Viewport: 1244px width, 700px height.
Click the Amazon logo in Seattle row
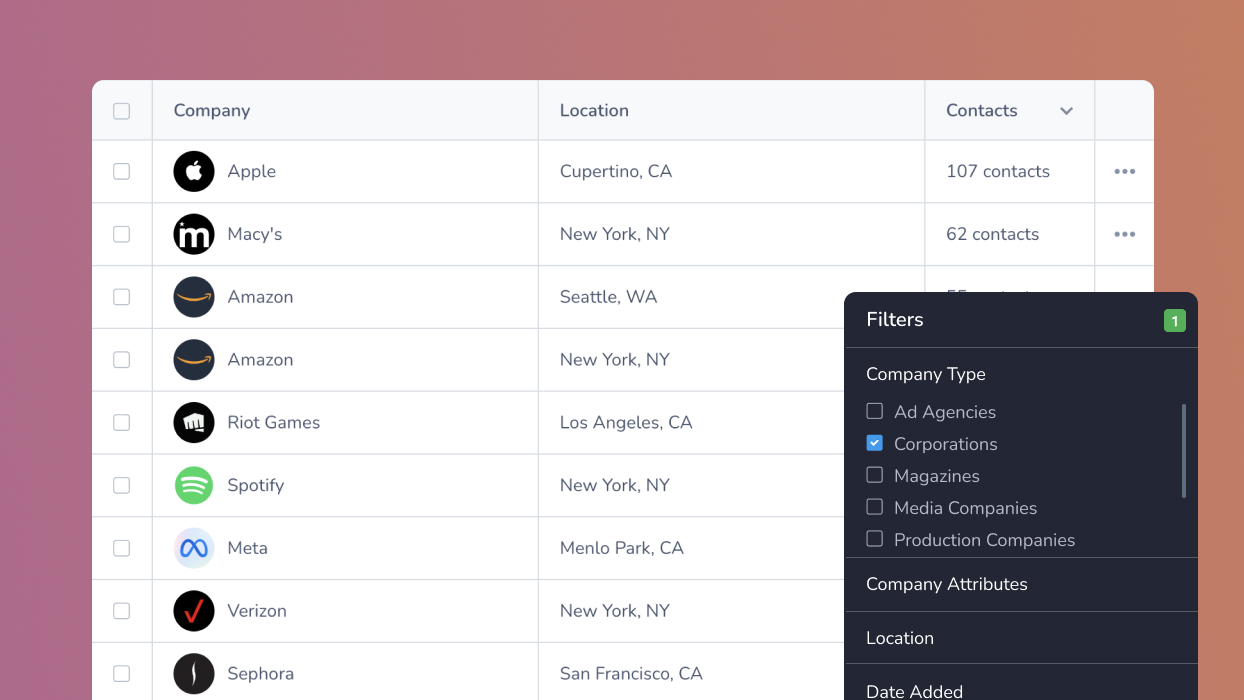point(194,297)
